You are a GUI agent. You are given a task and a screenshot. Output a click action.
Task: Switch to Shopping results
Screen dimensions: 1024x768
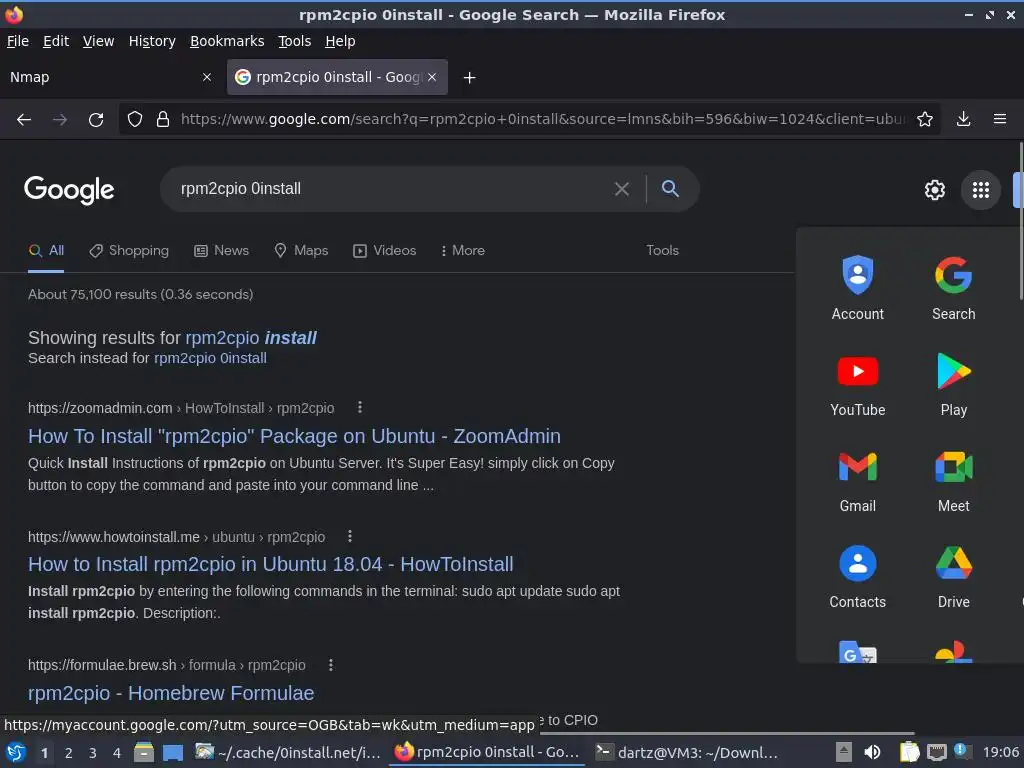click(x=129, y=251)
